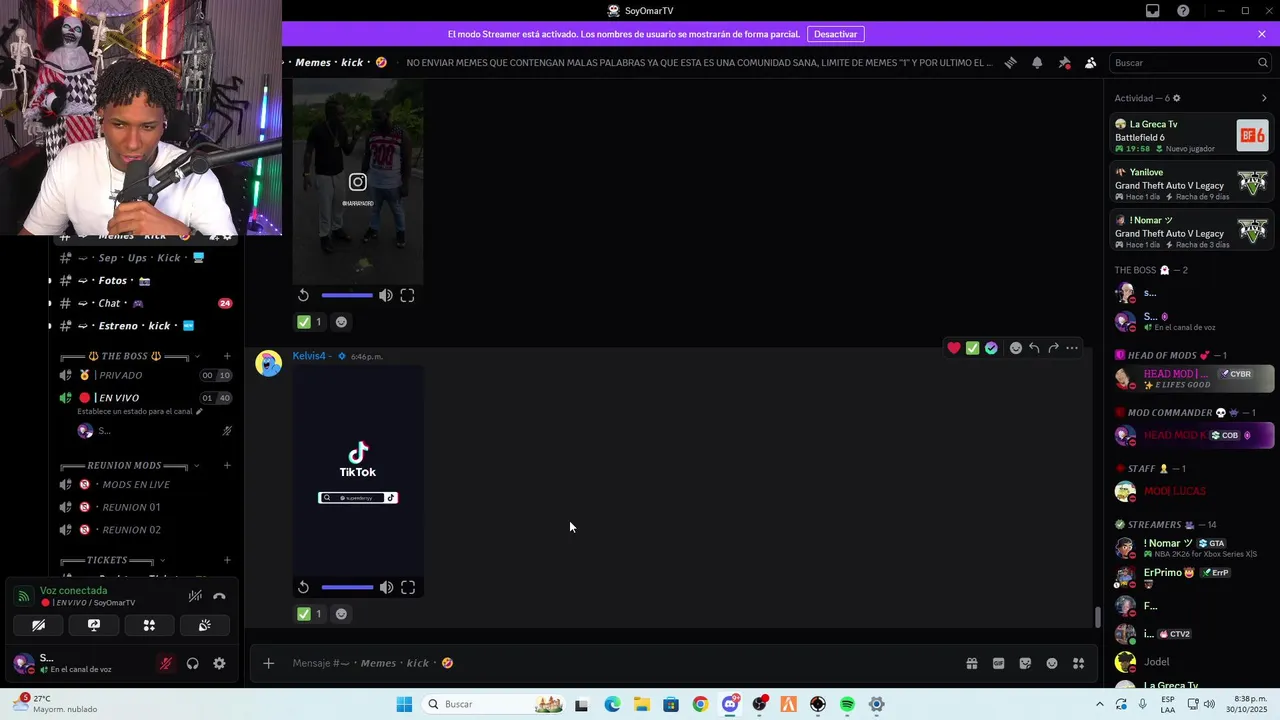Toggle checkmark reaction under TikTok video
This screenshot has width=1280, height=720.
click(309, 614)
